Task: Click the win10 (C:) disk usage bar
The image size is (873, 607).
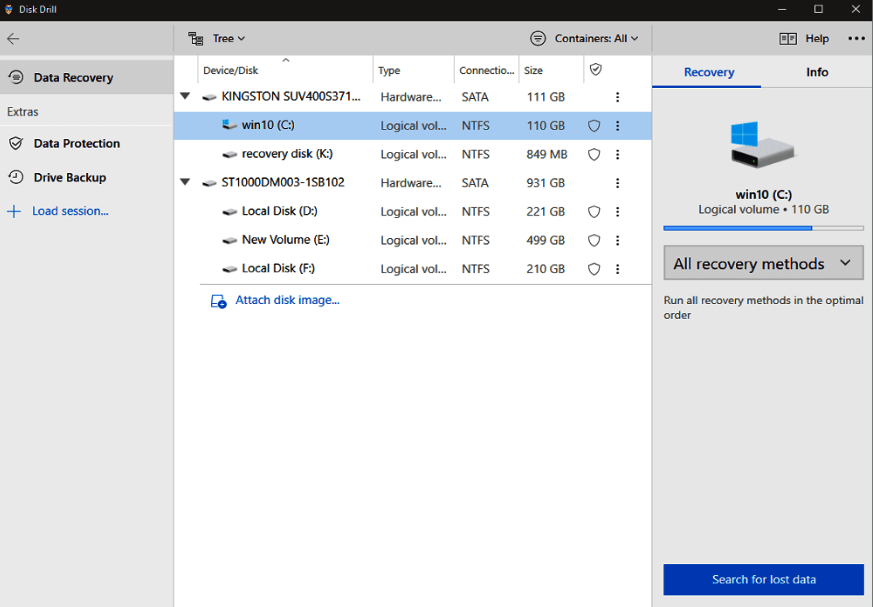Action: 763,228
